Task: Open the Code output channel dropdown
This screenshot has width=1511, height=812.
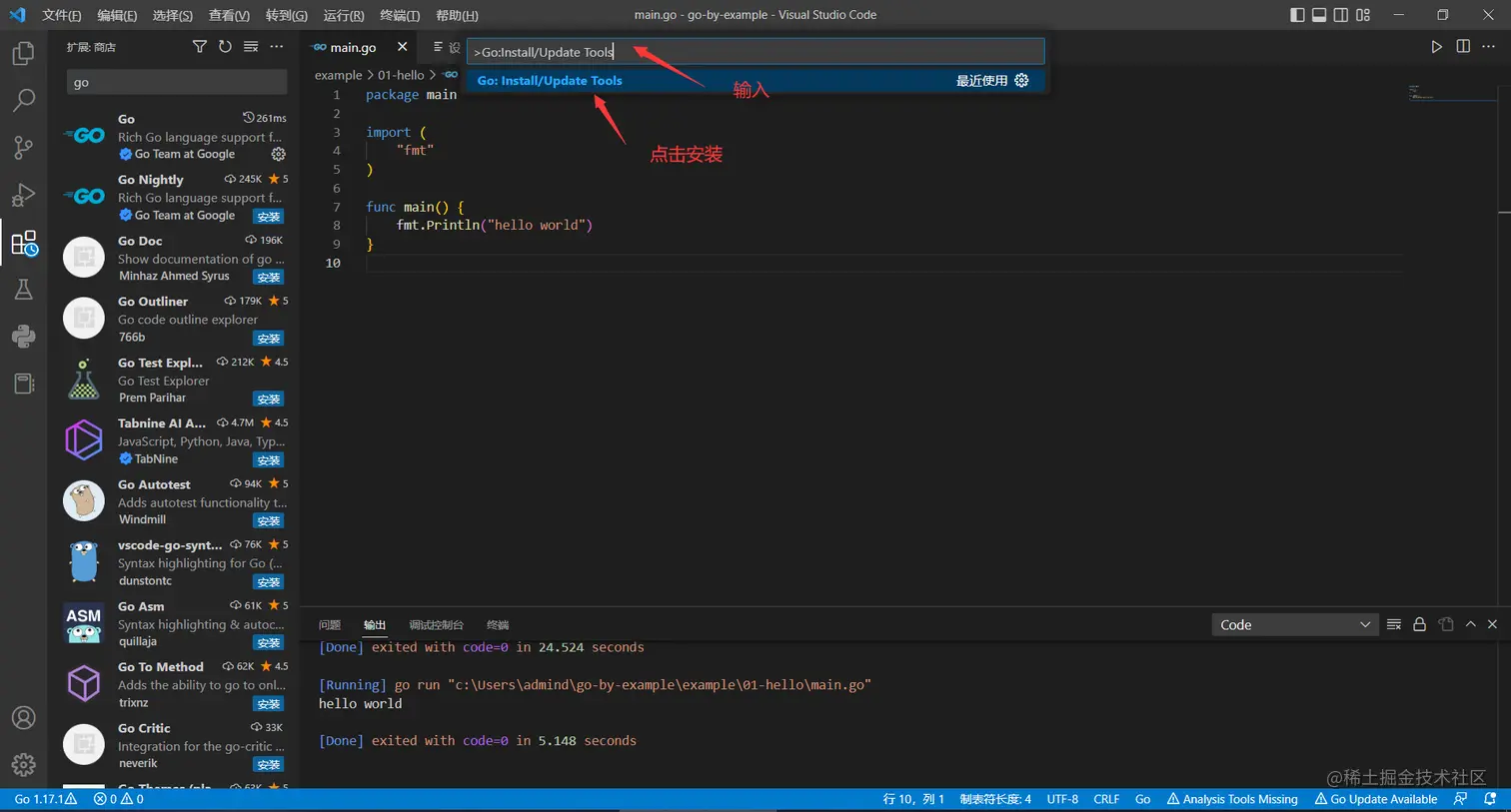Action: (1295, 624)
